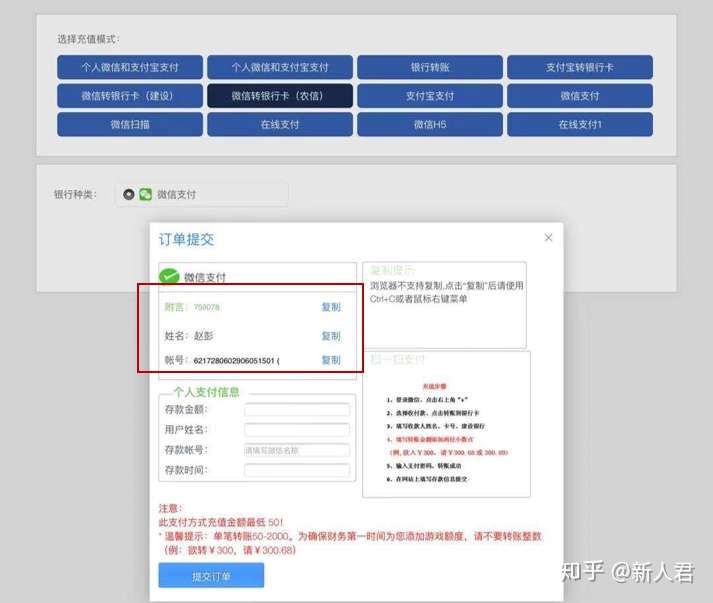Click the payee name 赵彭
This screenshot has width=713, height=603.
203,336
